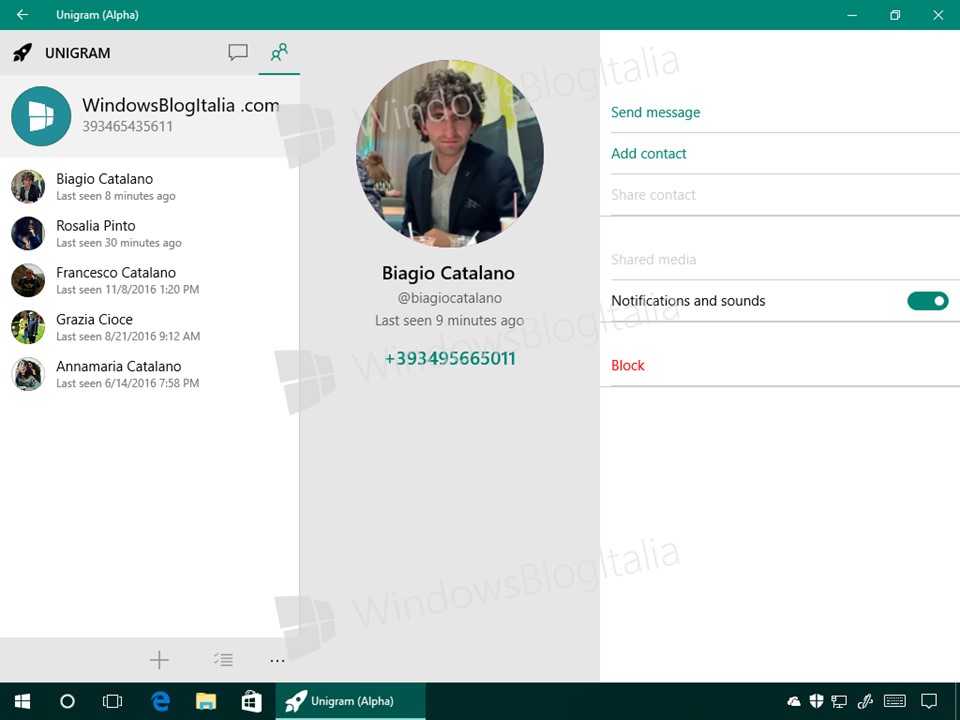
Task: Open Cortana search circle
Action: [x=67, y=701]
